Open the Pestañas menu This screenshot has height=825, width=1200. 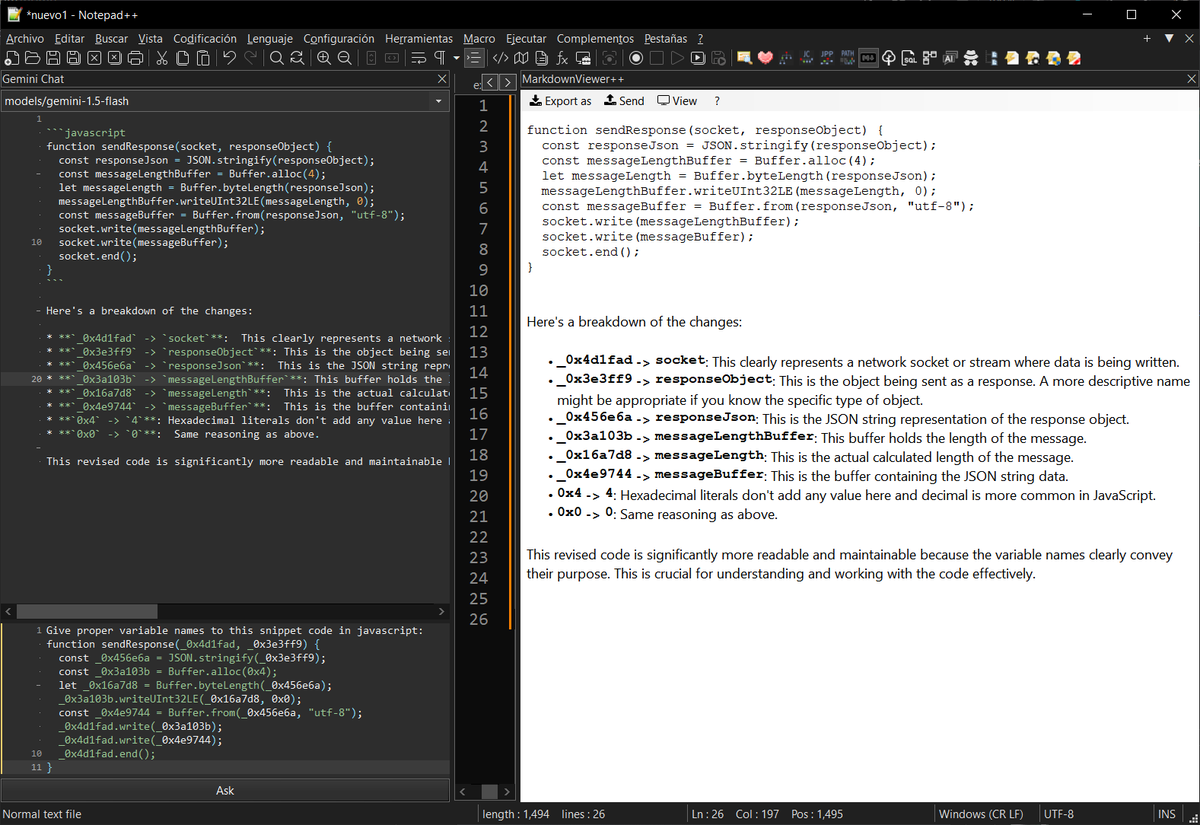[666, 38]
